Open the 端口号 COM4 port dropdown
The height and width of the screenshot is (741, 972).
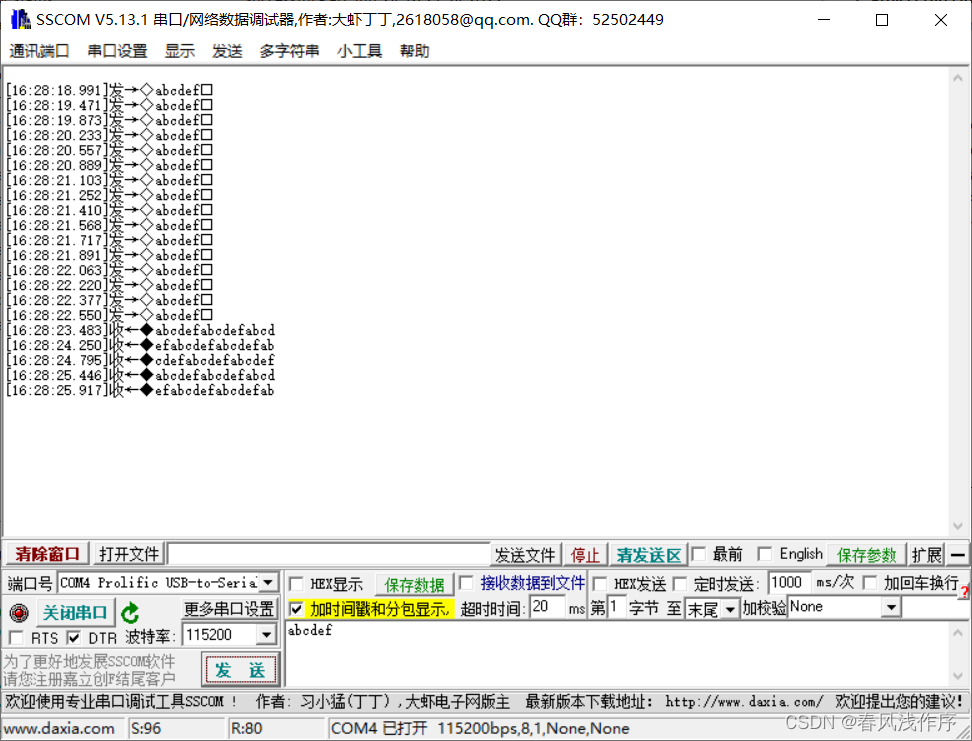(267, 583)
